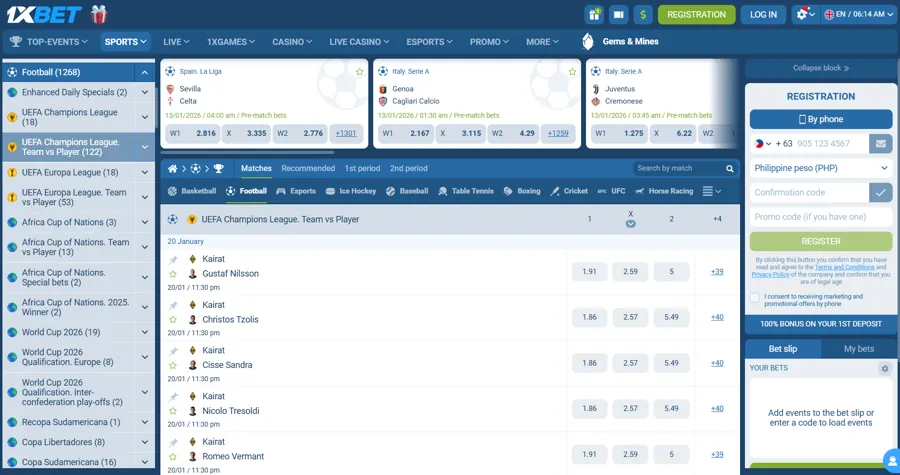Check the marketing consent checkbox

click(x=755, y=297)
